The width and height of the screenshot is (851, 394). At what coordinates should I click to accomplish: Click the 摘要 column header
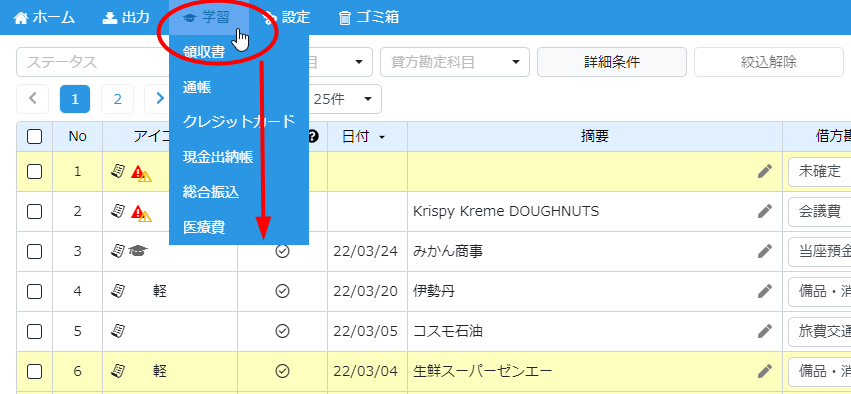click(x=595, y=137)
